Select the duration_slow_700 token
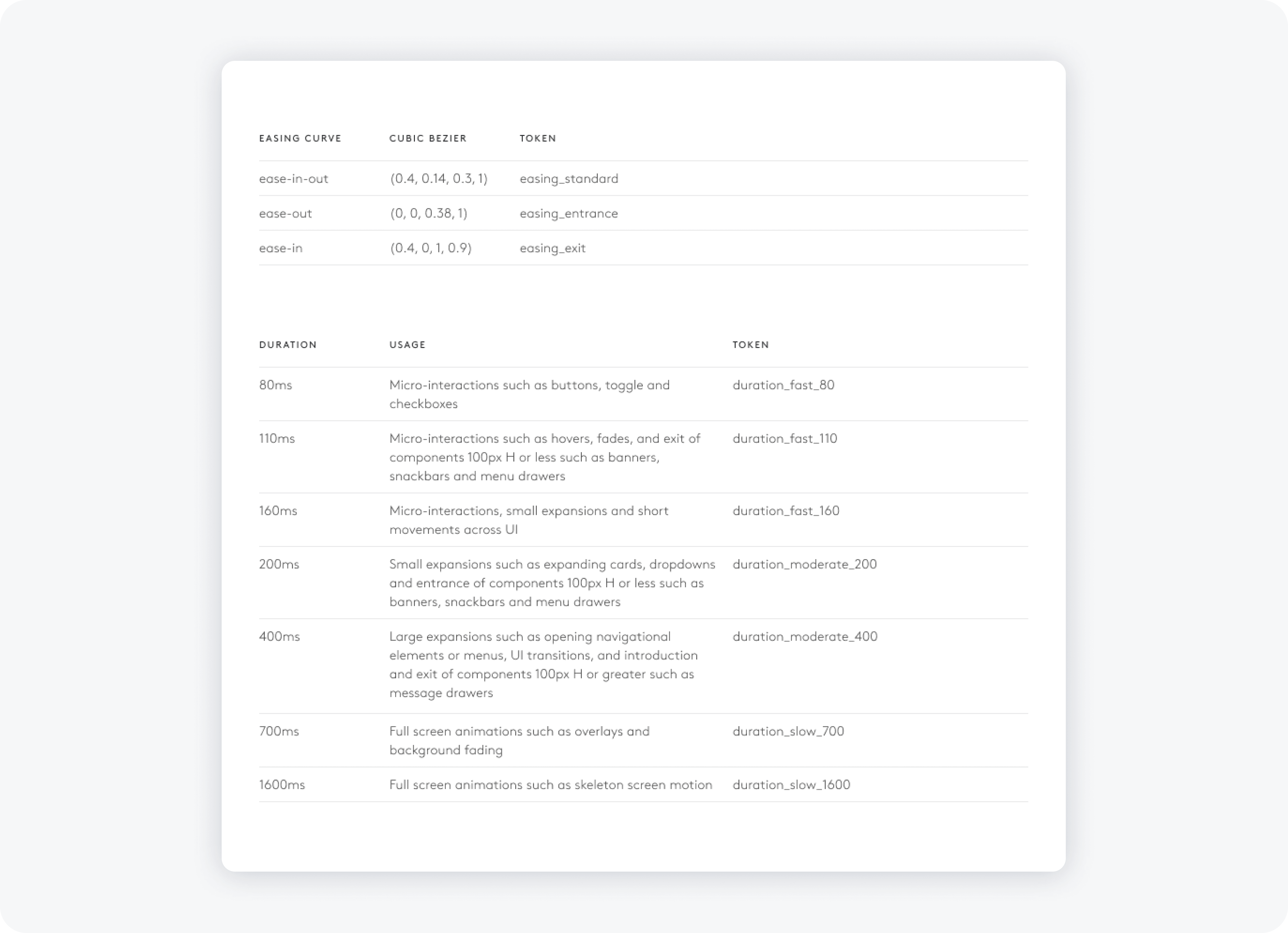 (788, 731)
